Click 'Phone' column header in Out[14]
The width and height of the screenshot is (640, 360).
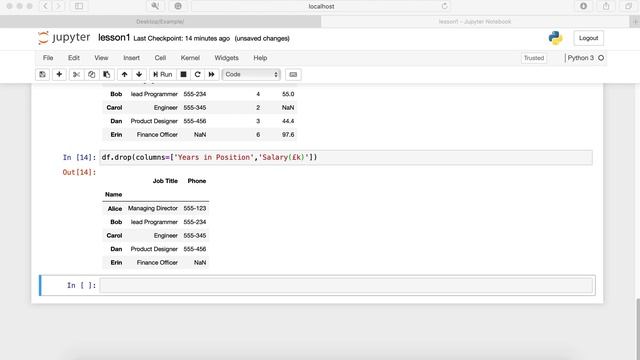pos(197,181)
